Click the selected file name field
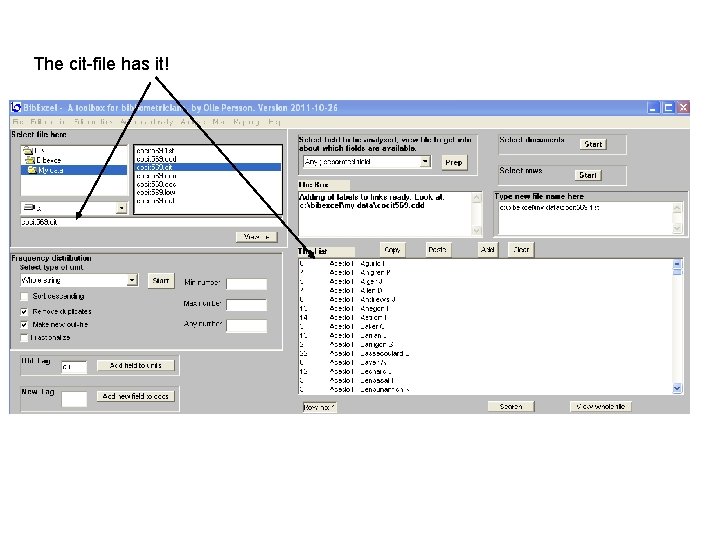The width and height of the screenshot is (720, 540). tap(152, 222)
